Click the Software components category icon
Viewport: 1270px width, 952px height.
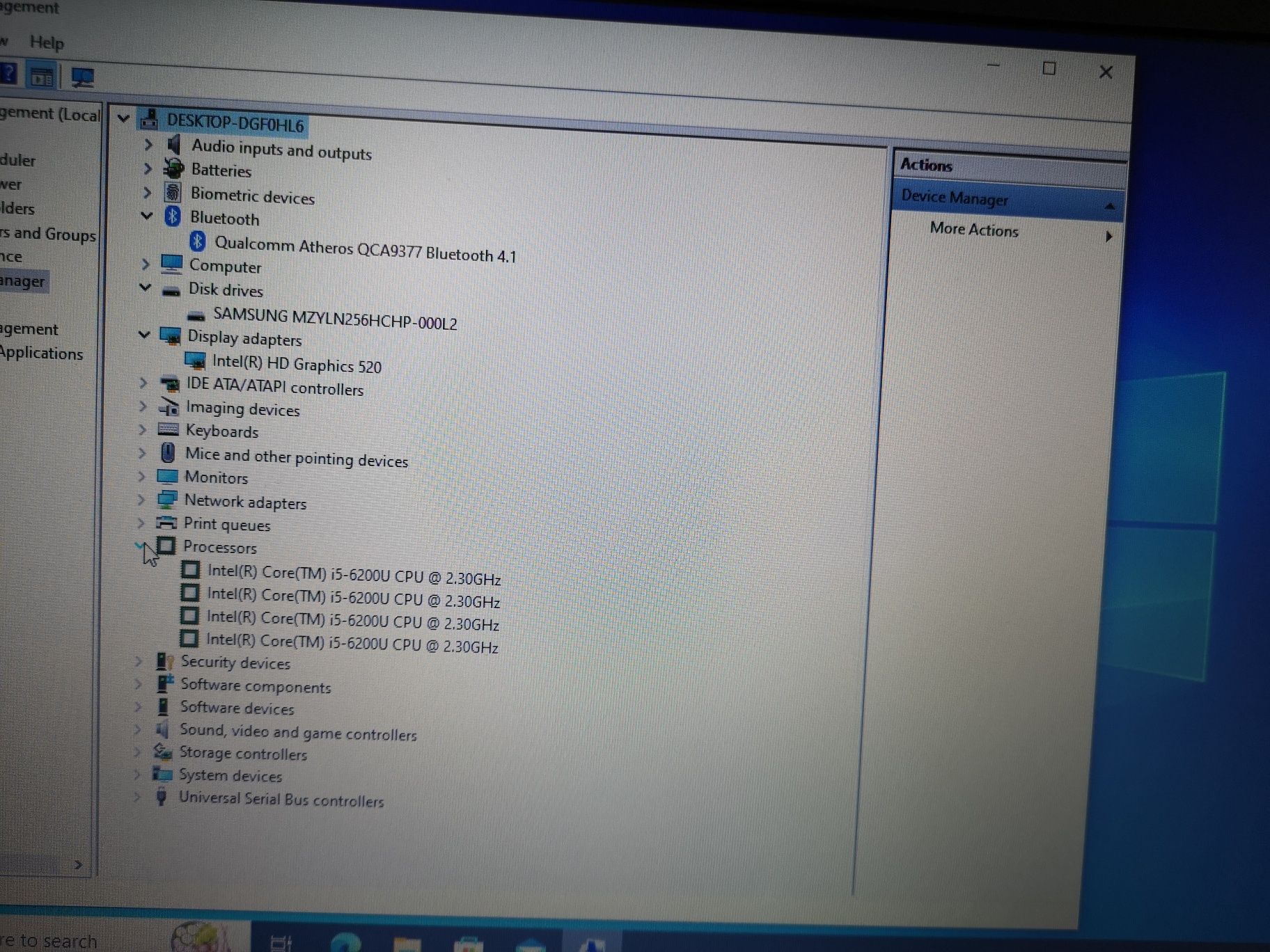(x=164, y=683)
